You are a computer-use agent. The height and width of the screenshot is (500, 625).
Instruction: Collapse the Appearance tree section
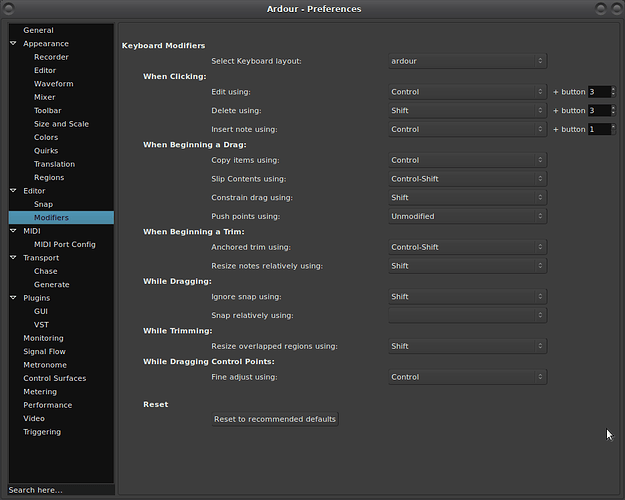pyautogui.click(x=14, y=44)
